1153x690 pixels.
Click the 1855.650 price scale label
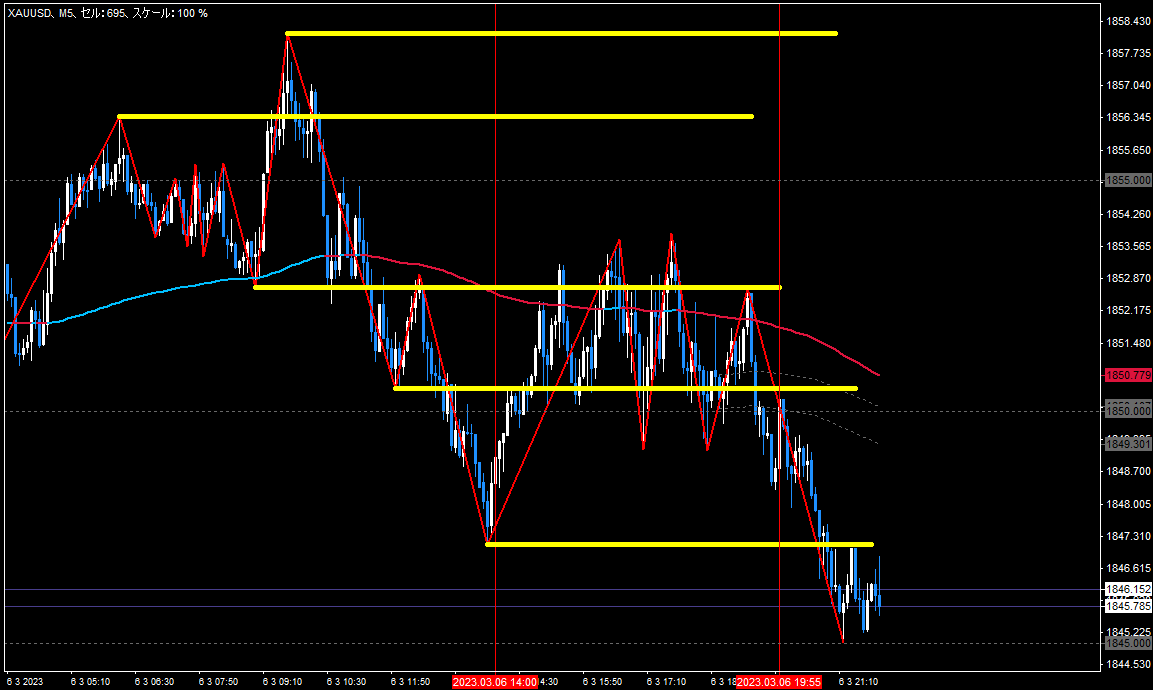pos(1128,149)
